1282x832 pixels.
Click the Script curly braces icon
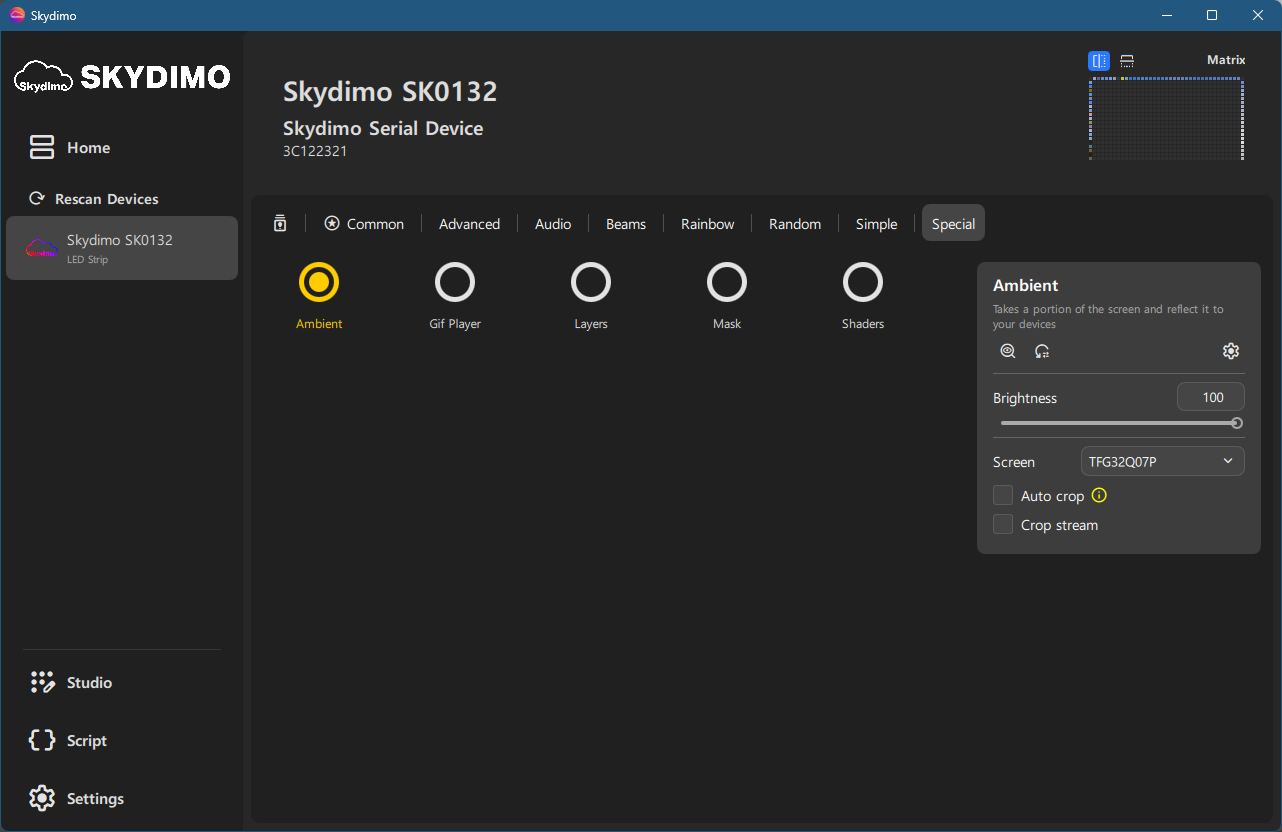click(42, 741)
